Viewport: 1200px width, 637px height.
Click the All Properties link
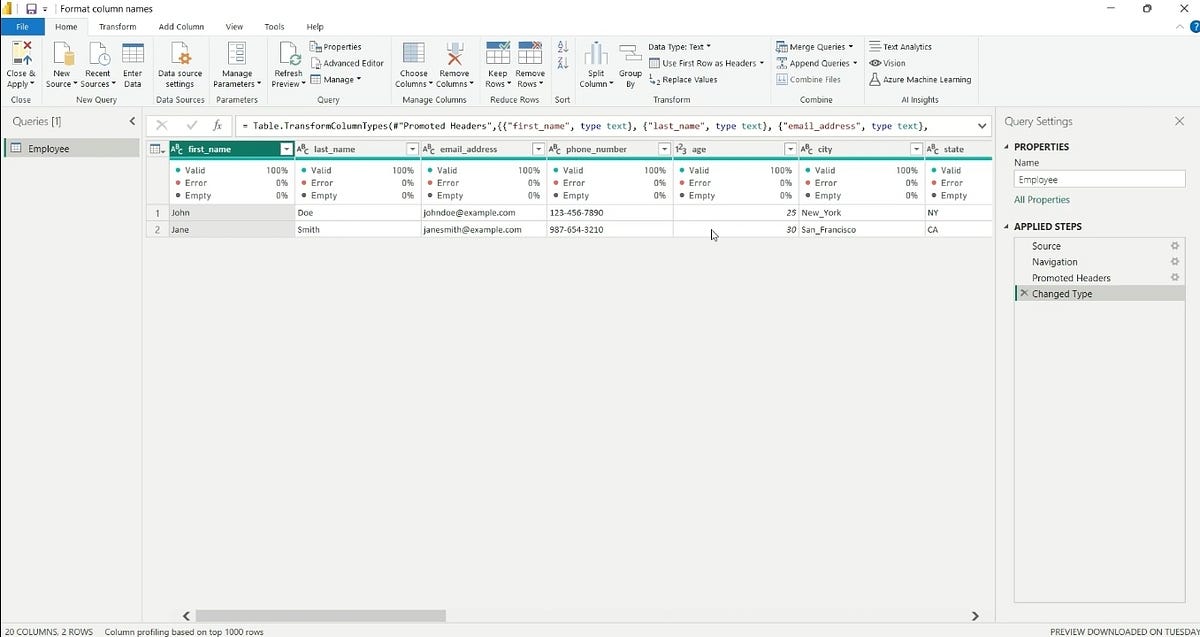pos(1042,199)
